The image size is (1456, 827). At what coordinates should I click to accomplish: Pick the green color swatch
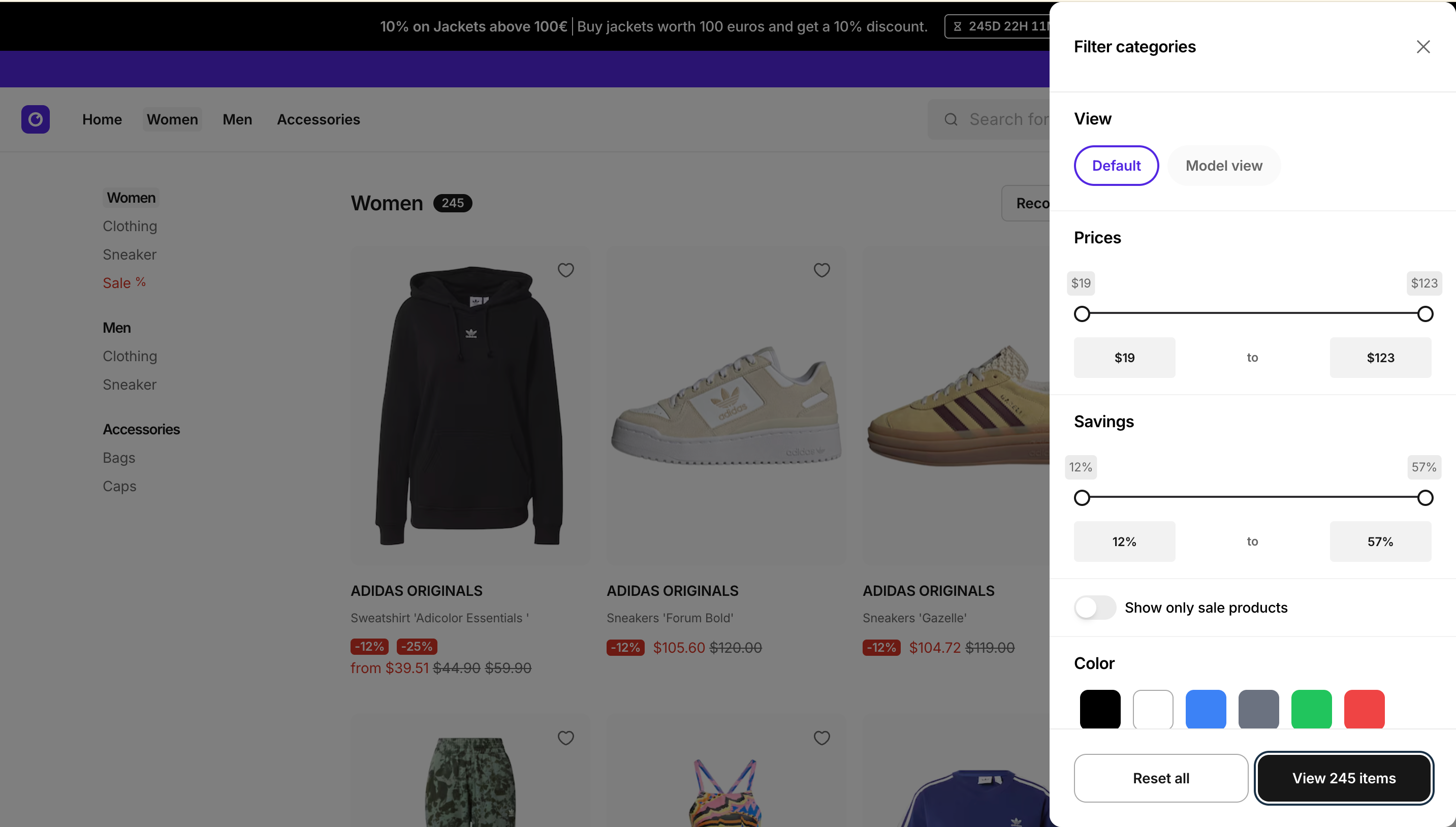(x=1311, y=709)
